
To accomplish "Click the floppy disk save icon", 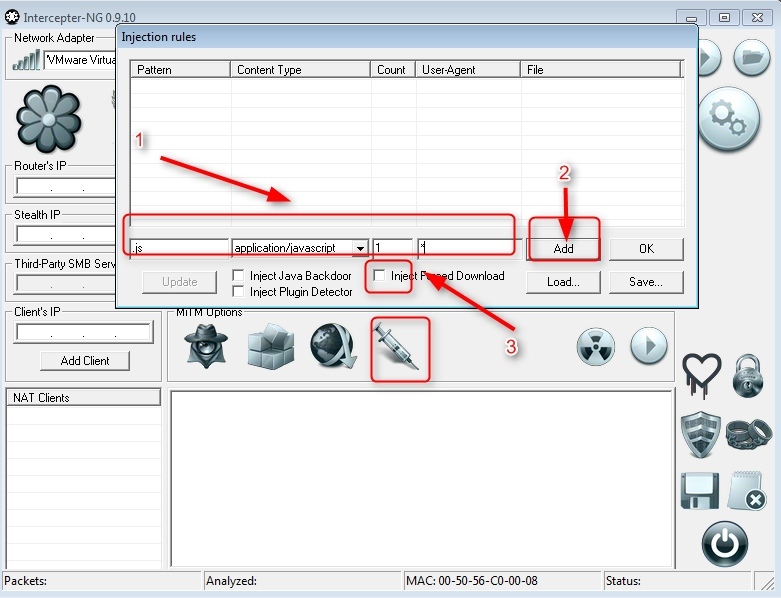I will pos(701,491).
